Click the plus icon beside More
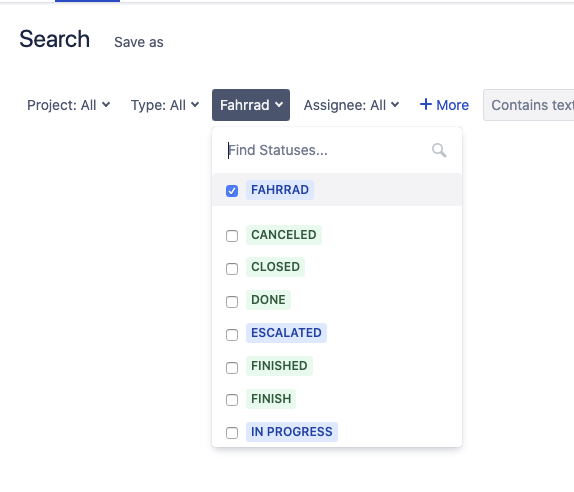This screenshot has height=492, width=574. (x=425, y=104)
